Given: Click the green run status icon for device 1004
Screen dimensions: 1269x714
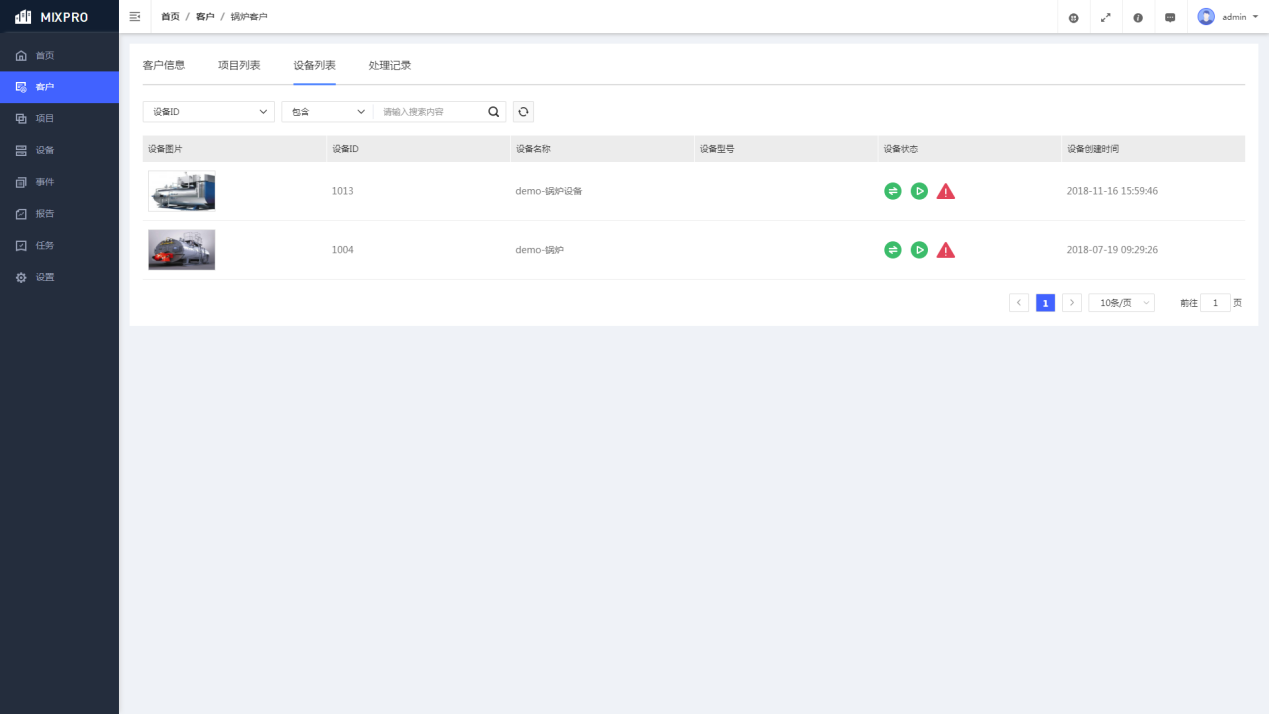Looking at the screenshot, I should coord(919,250).
